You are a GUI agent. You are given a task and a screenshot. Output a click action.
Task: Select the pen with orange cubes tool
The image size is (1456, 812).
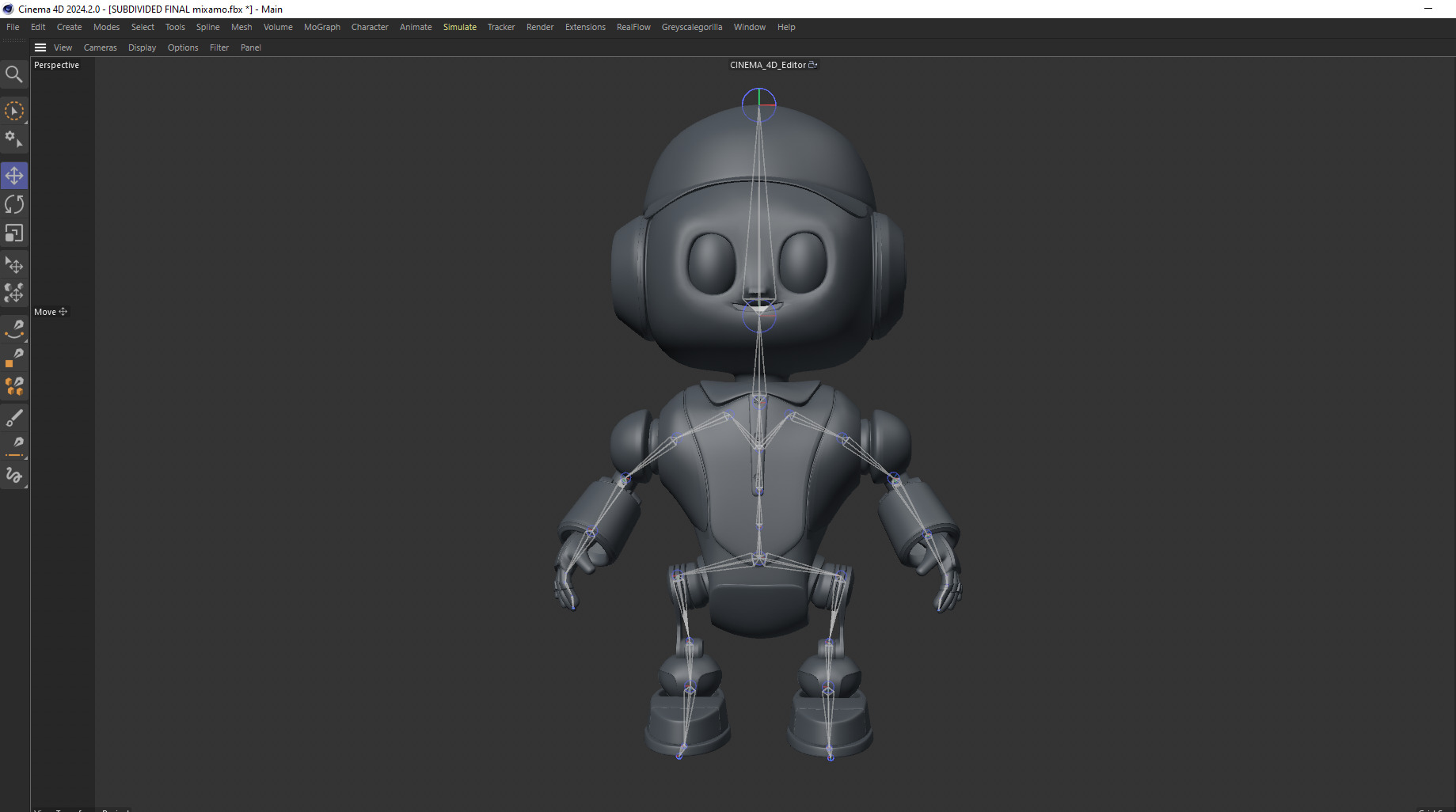click(x=14, y=386)
